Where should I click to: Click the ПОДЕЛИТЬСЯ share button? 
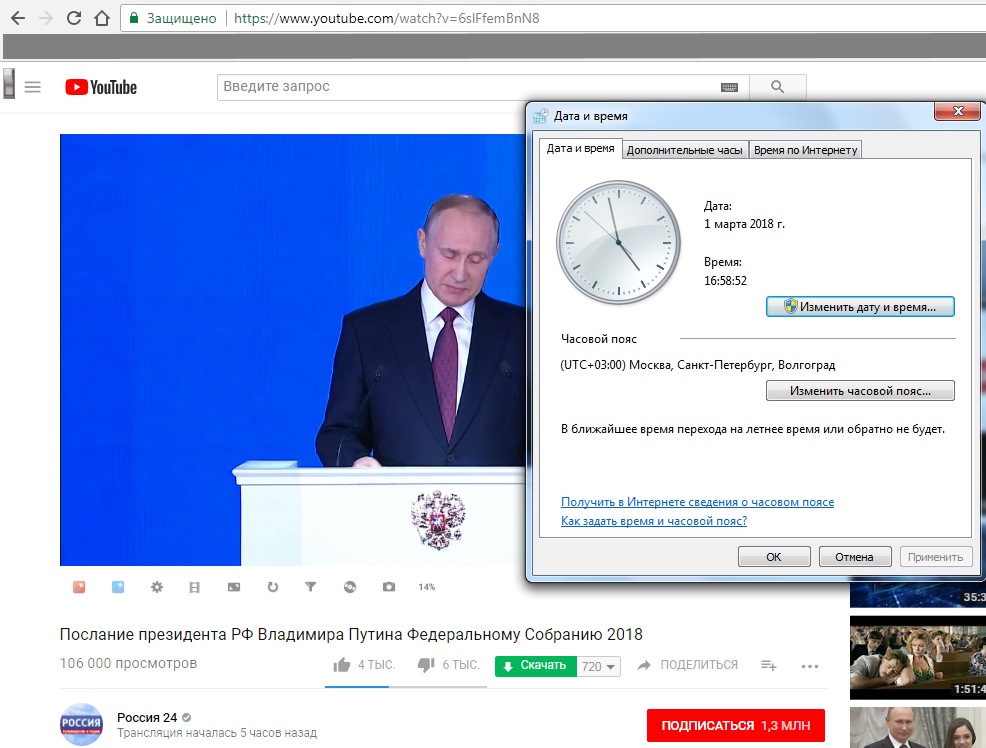(688, 665)
